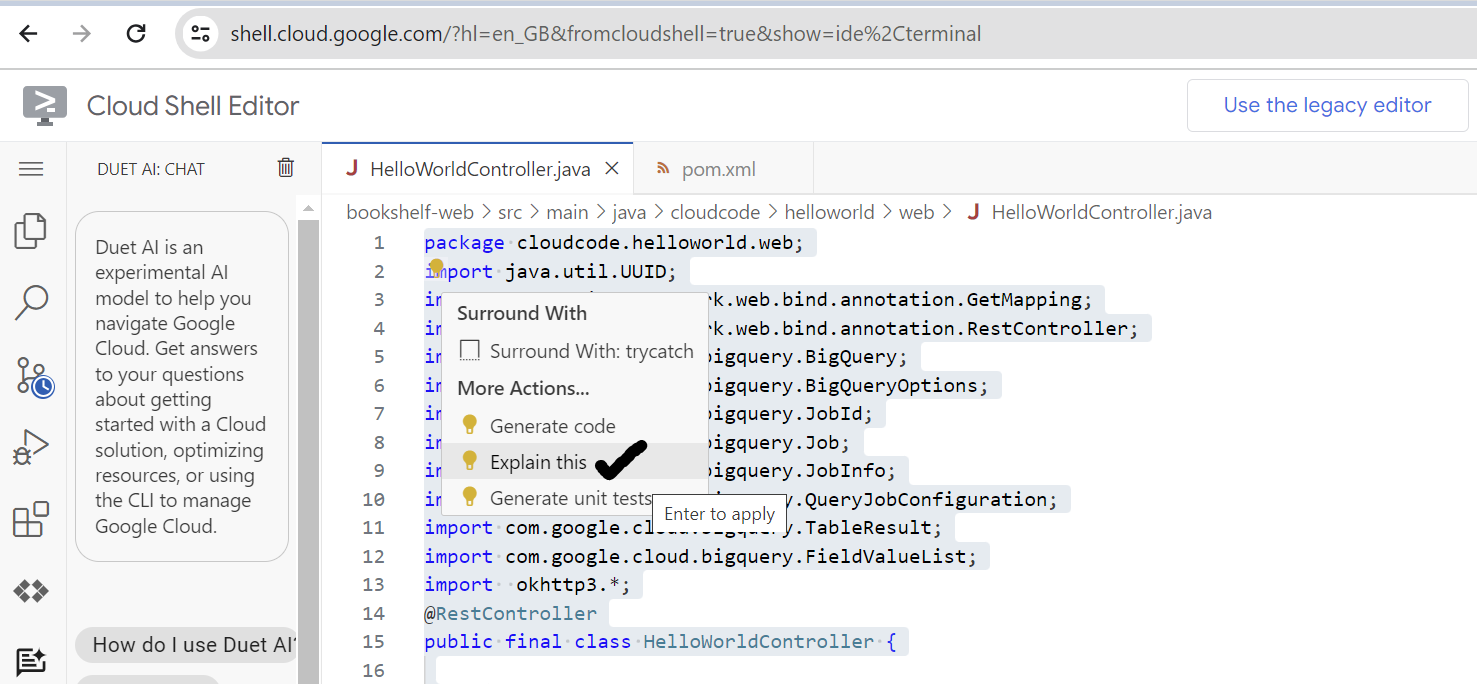Close the HelloWorldController.java tab
Screen dimensions: 1477x684
[612, 169]
